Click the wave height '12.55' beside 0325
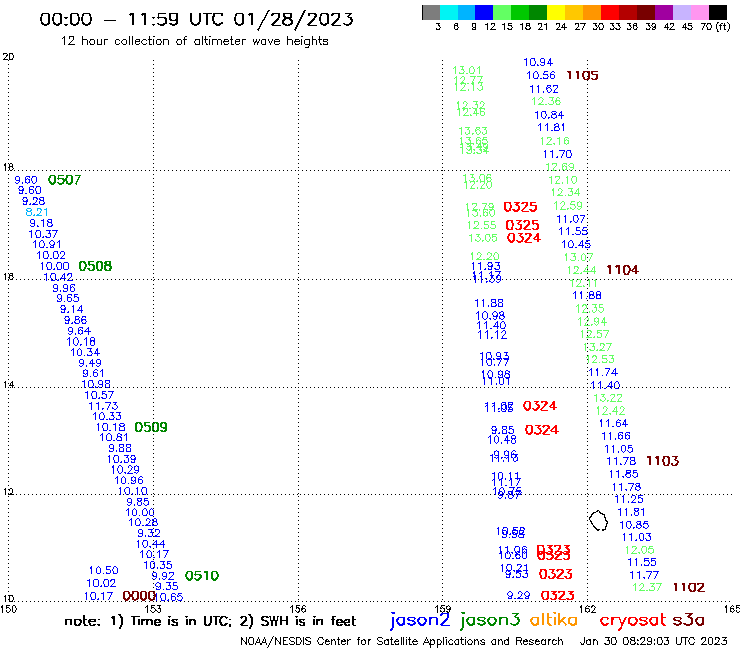This screenshot has height=650, width=740. [x=481, y=226]
